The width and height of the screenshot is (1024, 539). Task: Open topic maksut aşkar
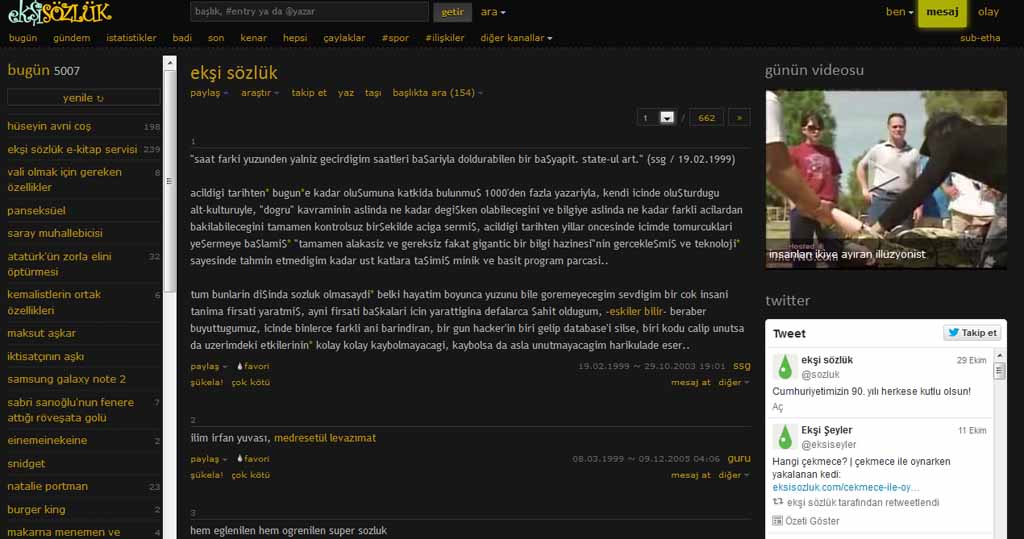(x=42, y=333)
